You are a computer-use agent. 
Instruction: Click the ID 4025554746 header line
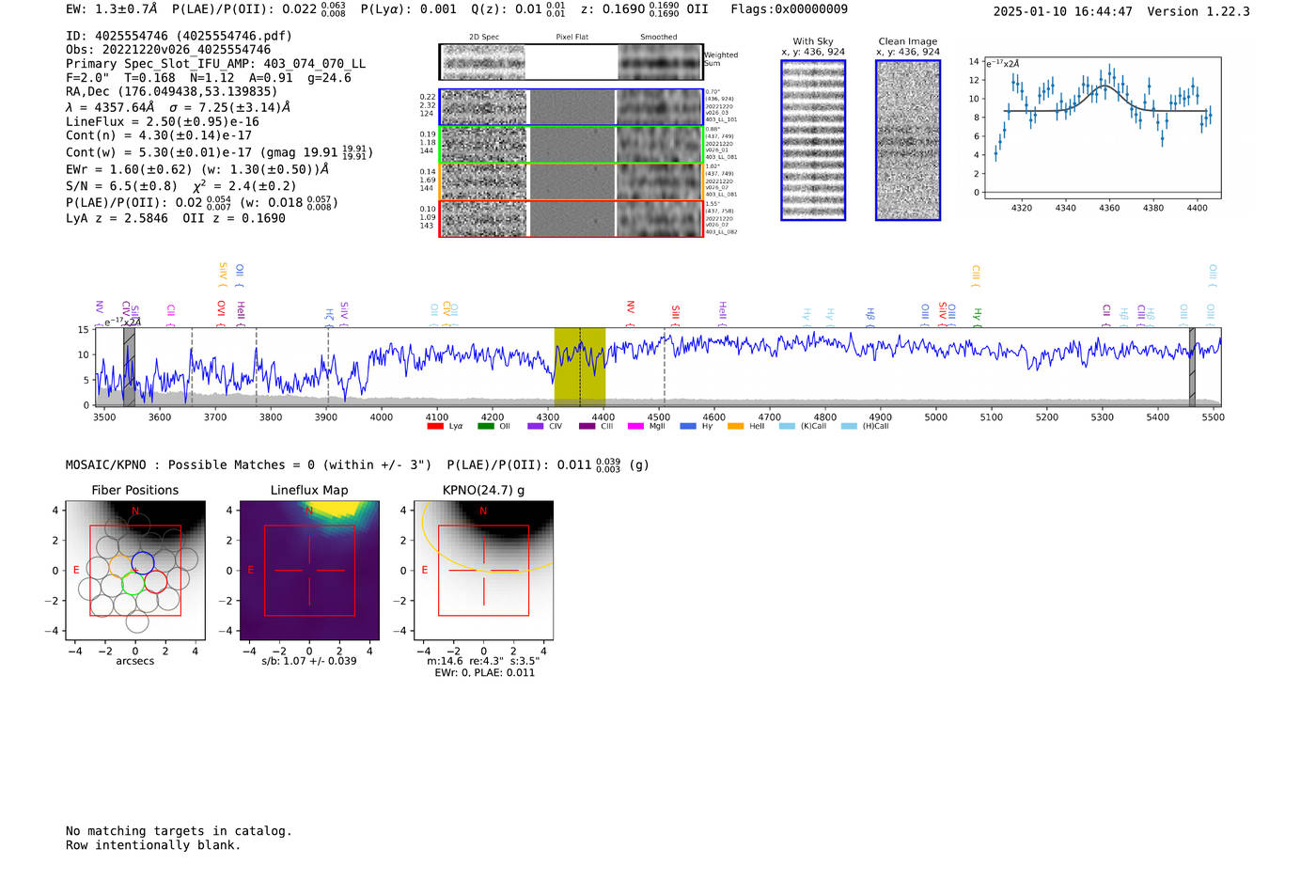coord(179,36)
